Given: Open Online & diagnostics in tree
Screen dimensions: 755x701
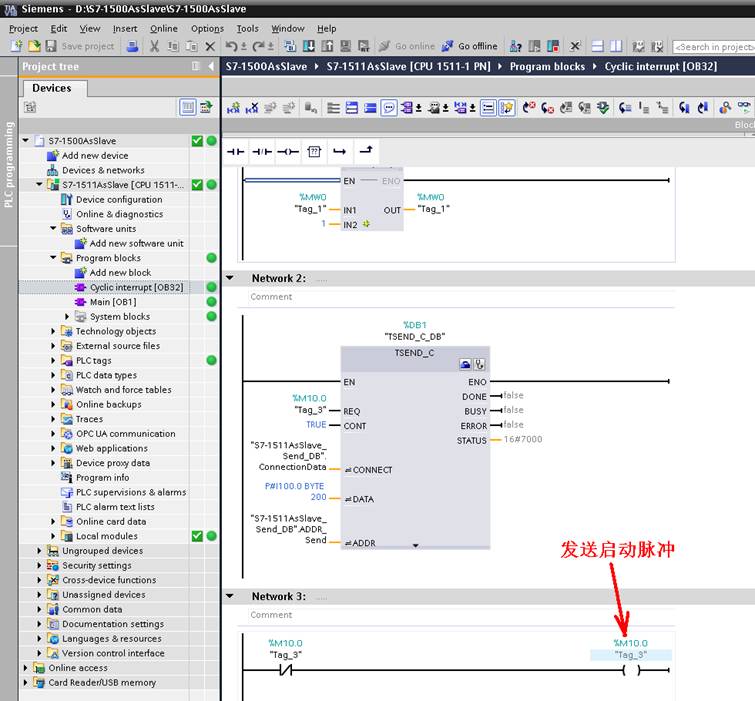Looking at the screenshot, I should pyautogui.click(x=119, y=214).
